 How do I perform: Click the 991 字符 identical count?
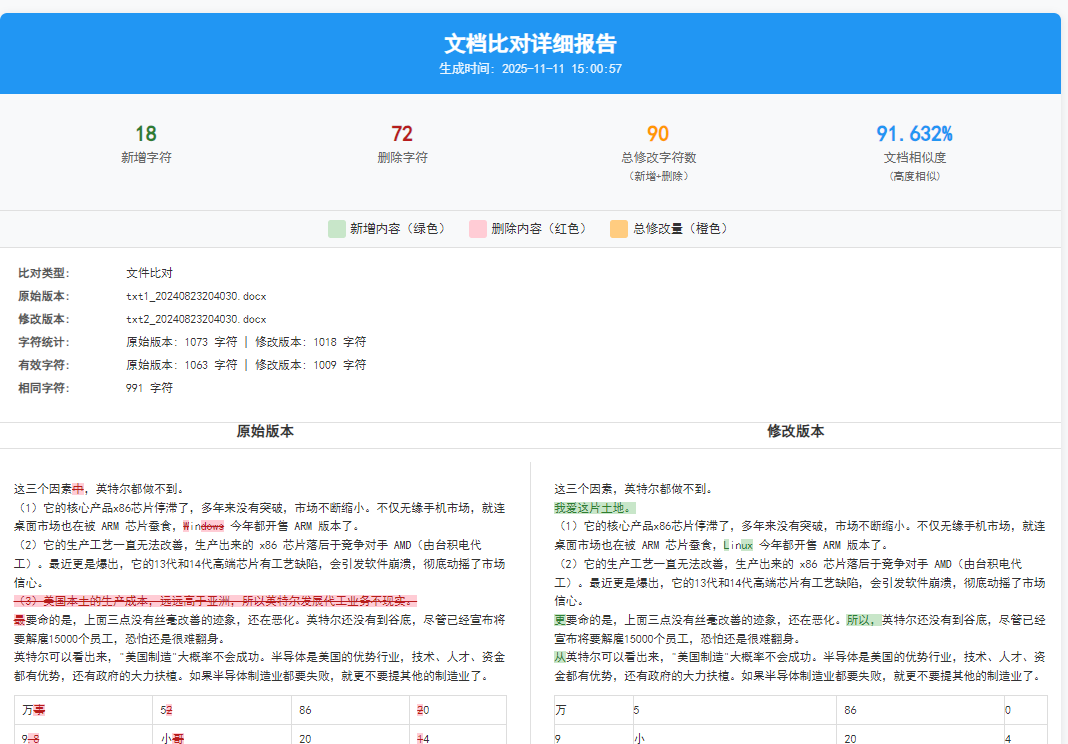tap(149, 388)
